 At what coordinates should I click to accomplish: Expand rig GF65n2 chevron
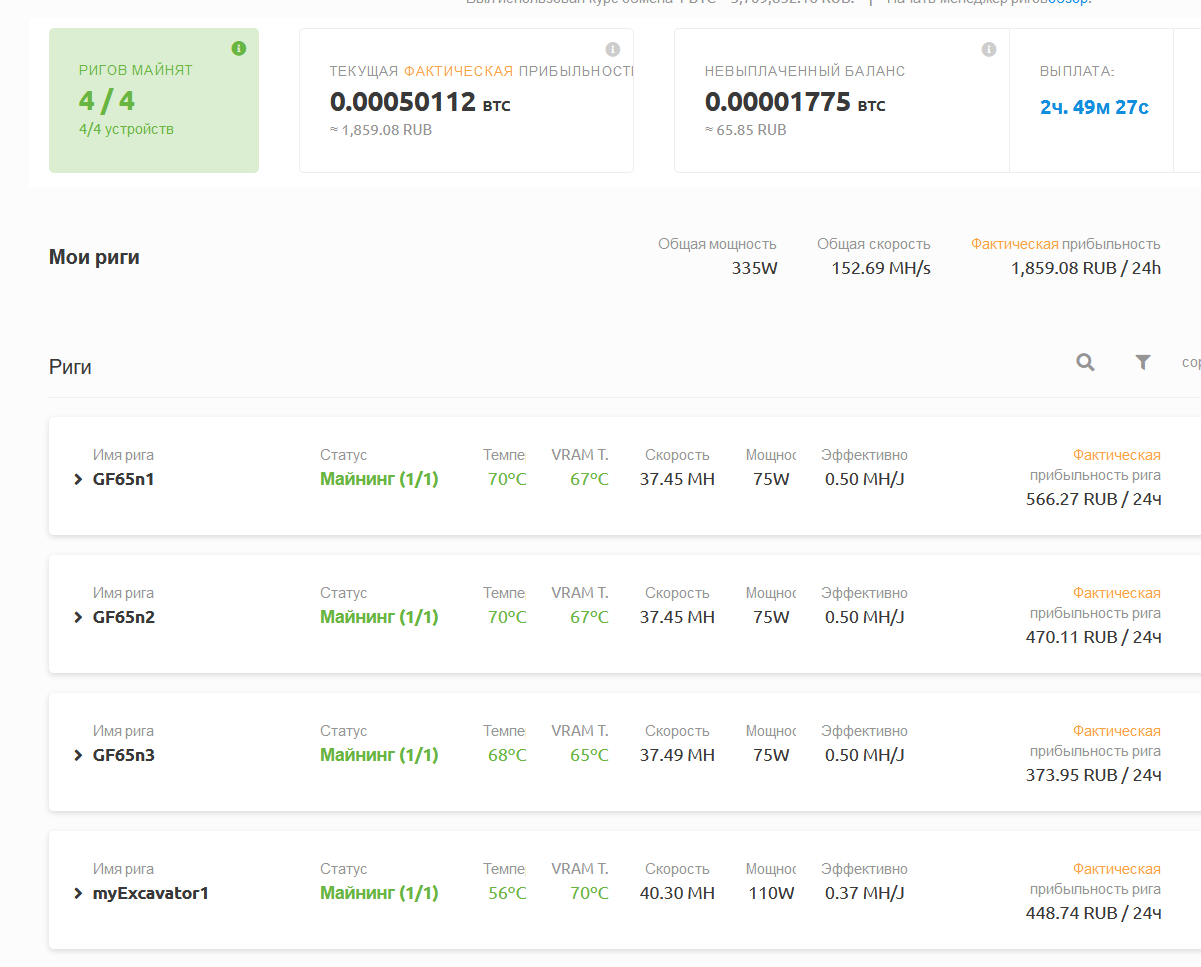click(x=79, y=618)
